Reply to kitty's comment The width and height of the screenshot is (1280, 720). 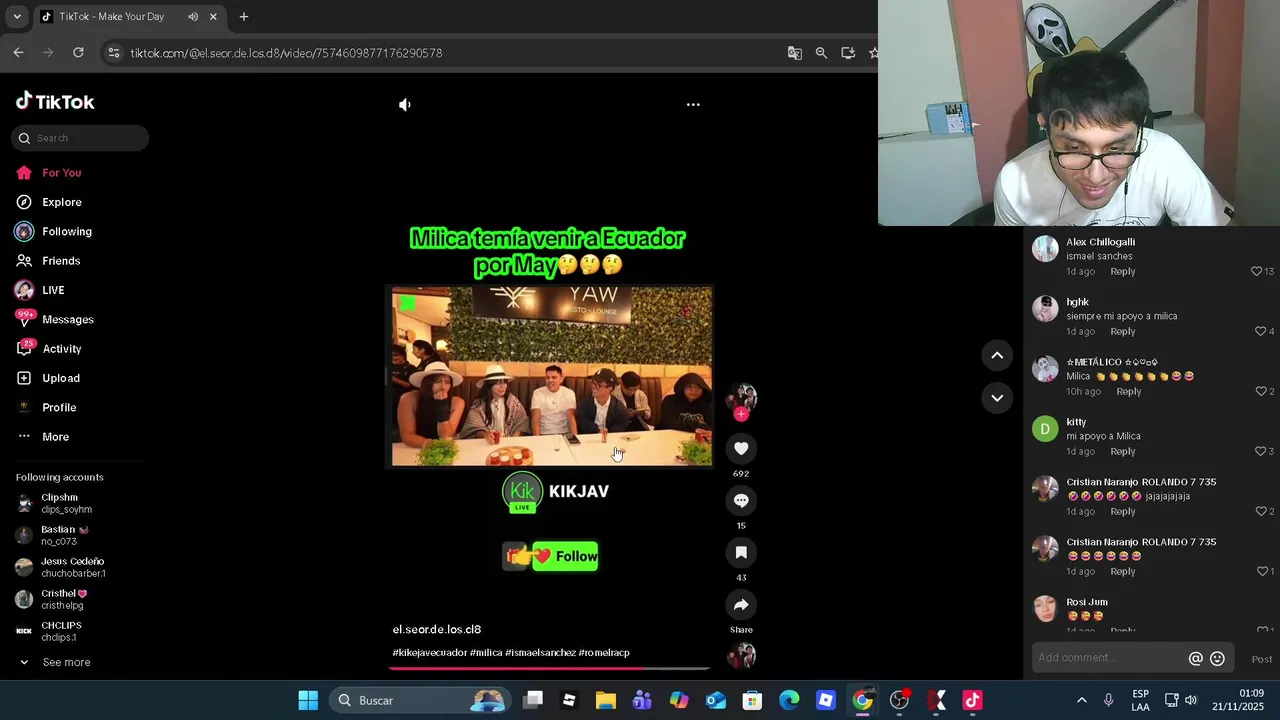pyautogui.click(x=1123, y=451)
